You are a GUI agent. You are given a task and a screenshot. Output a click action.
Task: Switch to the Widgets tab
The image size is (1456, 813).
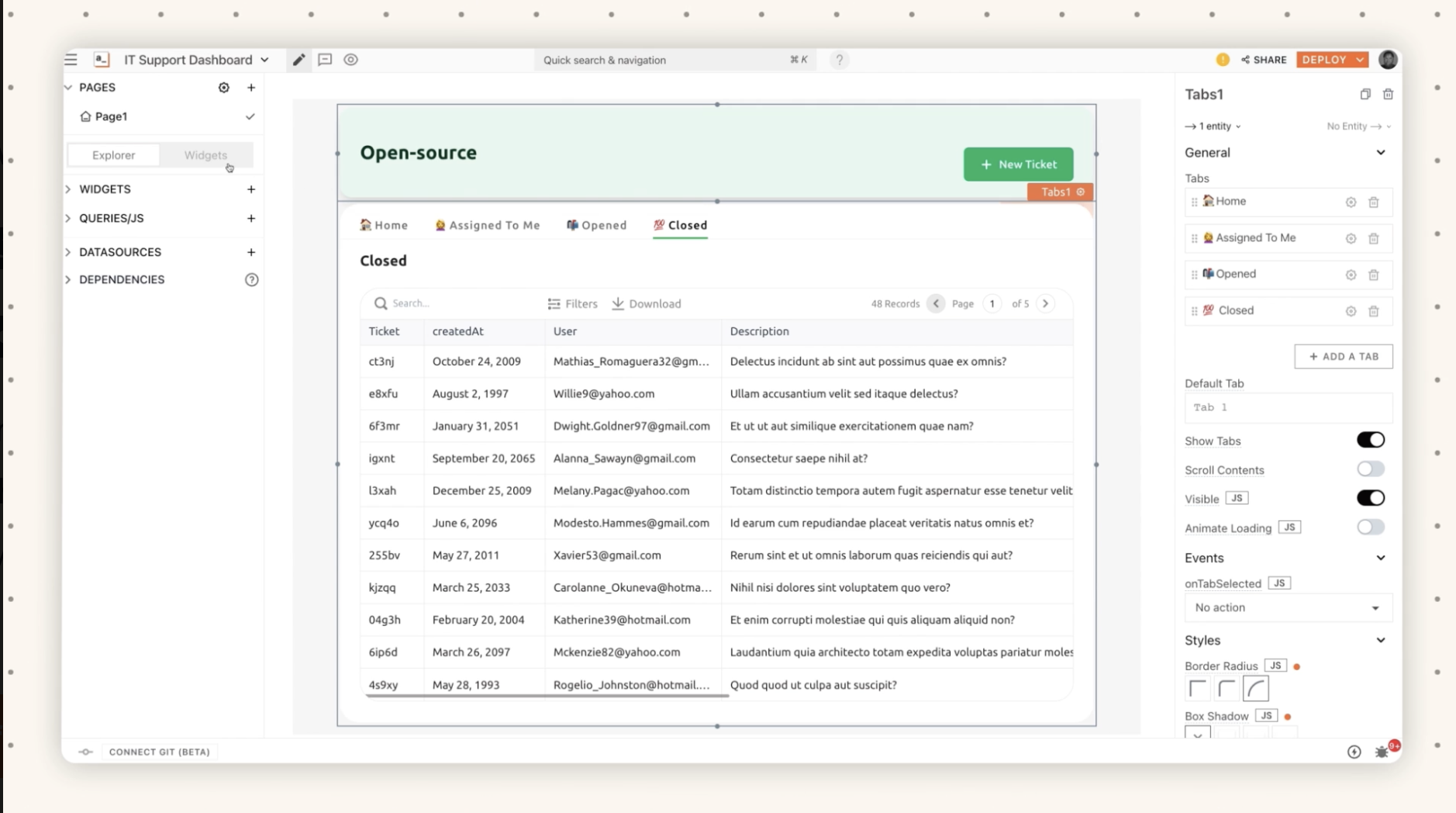coord(205,154)
